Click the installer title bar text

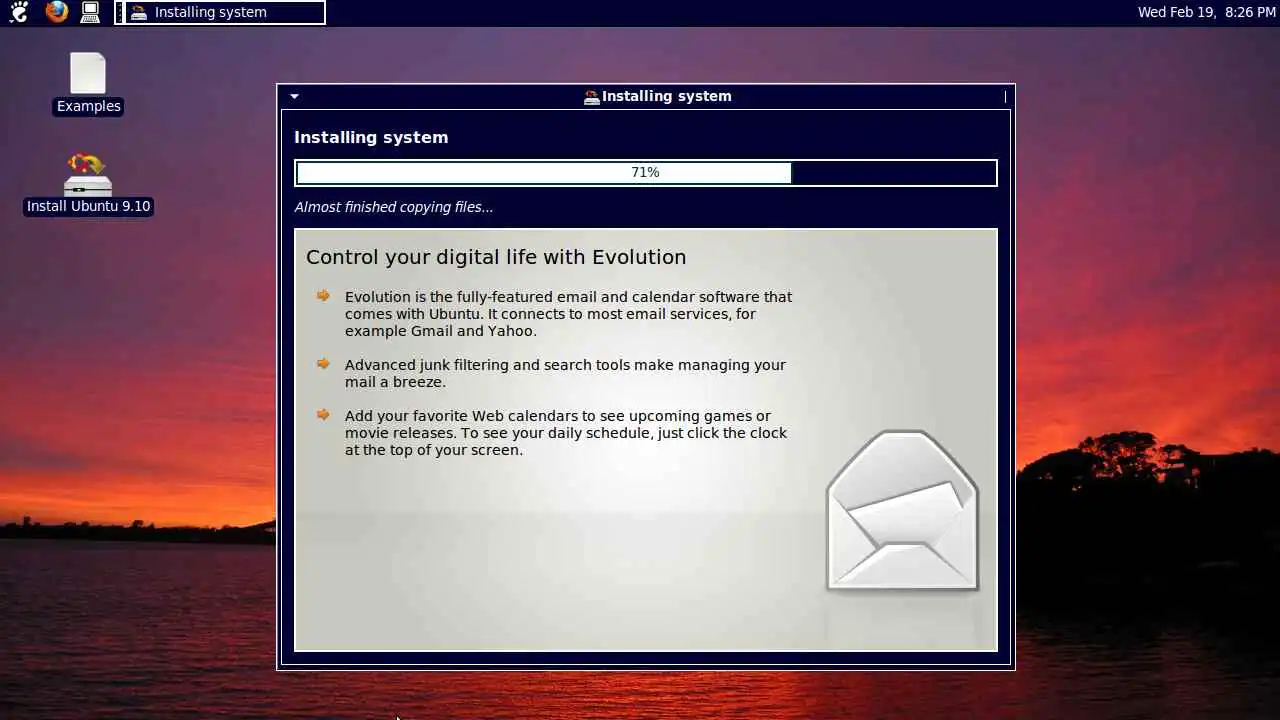coord(667,96)
